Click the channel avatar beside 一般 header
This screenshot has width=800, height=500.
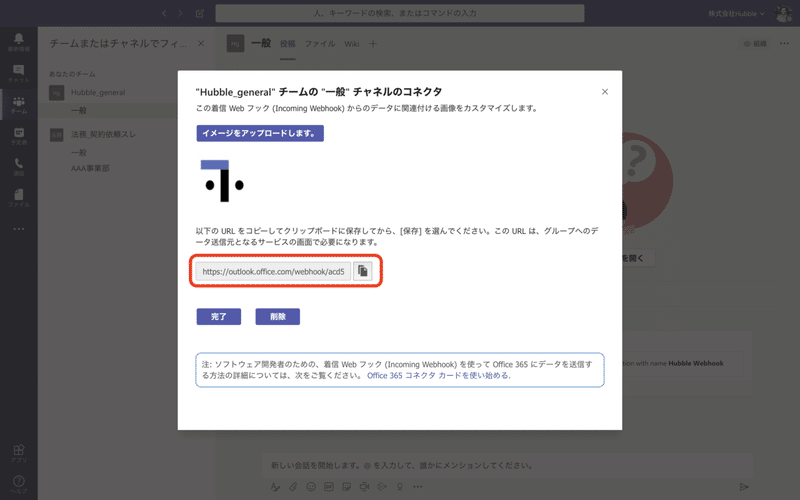tap(235, 44)
